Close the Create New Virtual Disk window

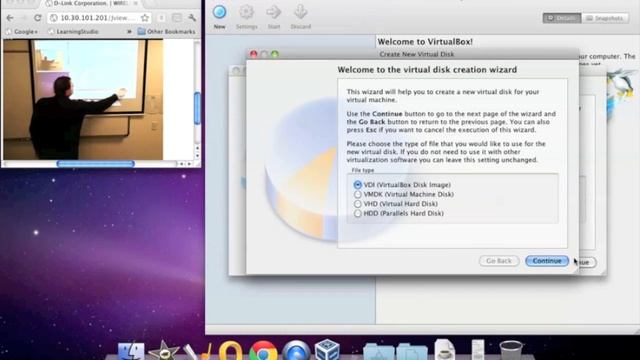(x=253, y=54)
